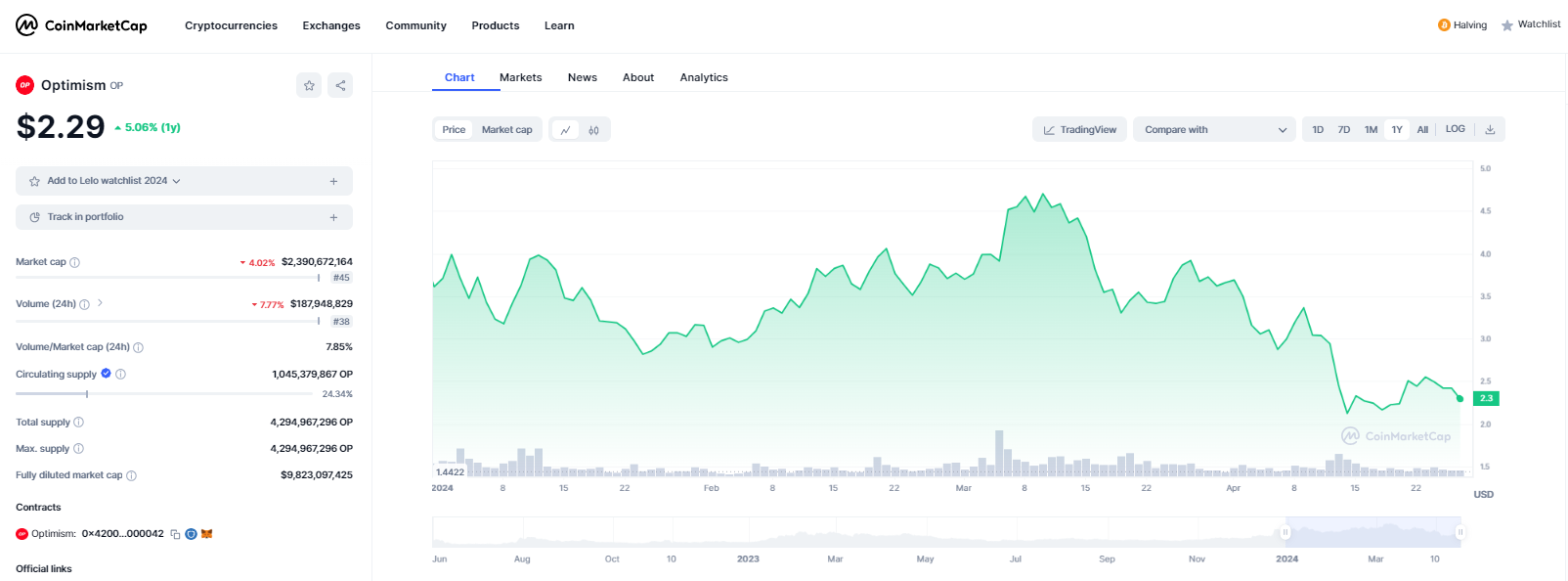This screenshot has height=581, width=1568.
Task: Switch to the About tab
Action: tap(638, 77)
